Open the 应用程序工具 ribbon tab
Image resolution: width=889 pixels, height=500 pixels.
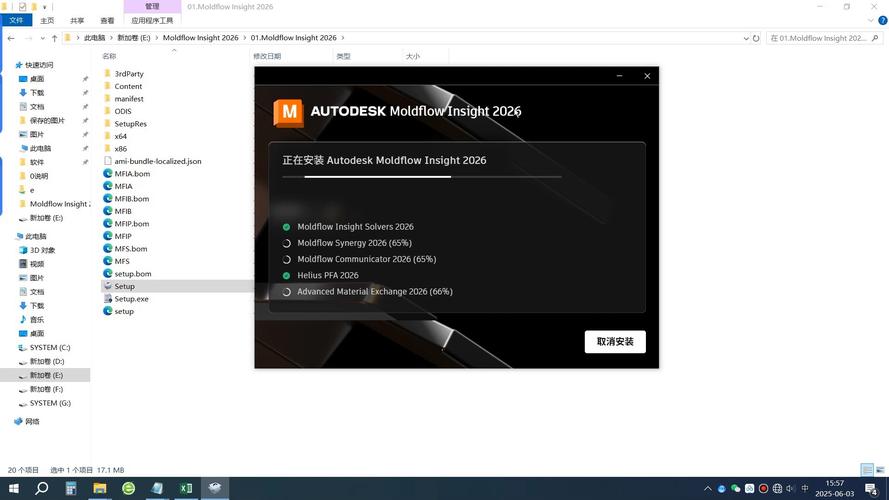click(152, 20)
